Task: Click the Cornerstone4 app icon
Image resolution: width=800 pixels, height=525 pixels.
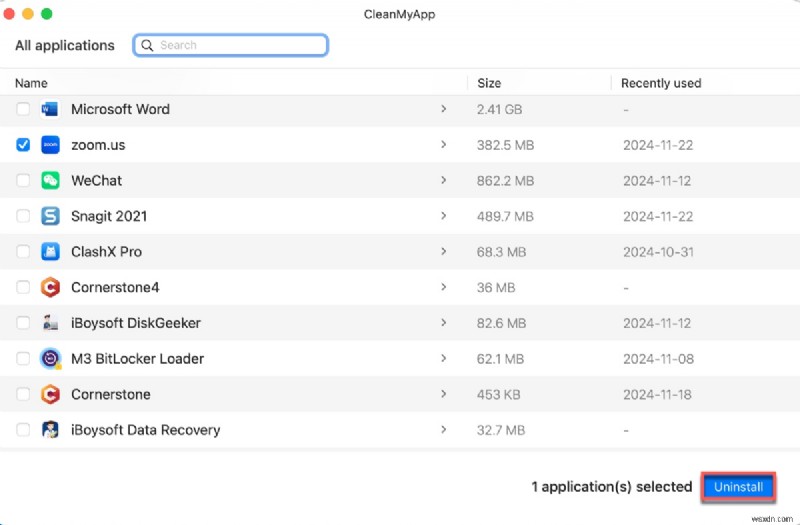Action: pos(50,288)
